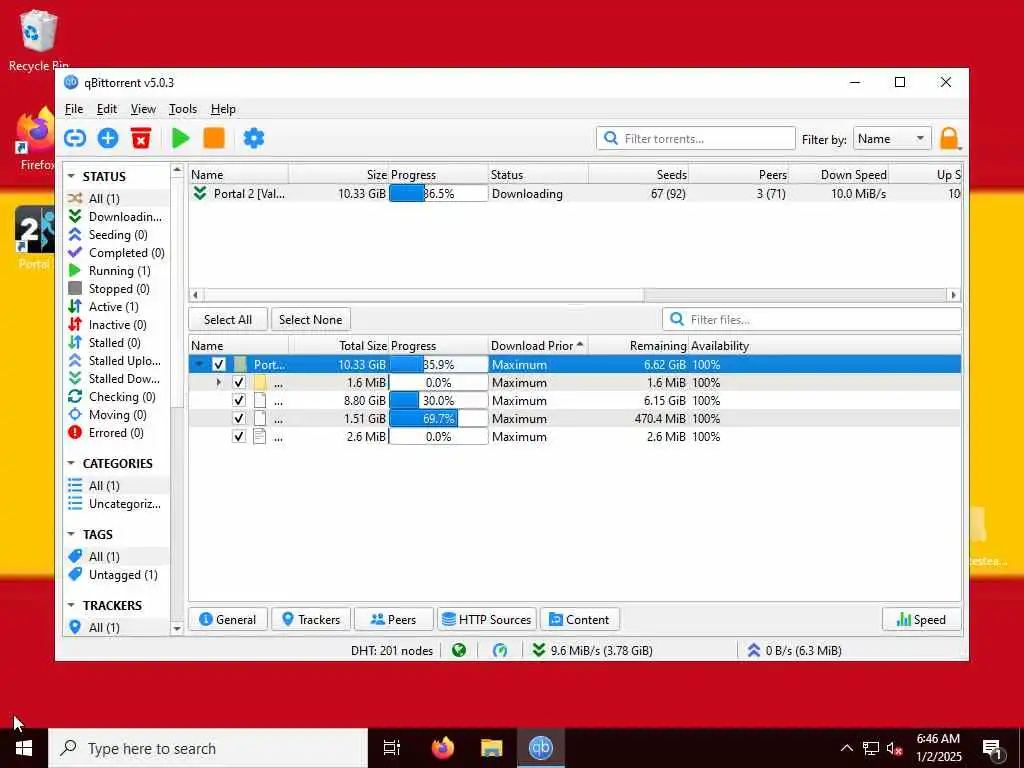Viewport: 1024px width, 768px height.
Task: Add torrent file plus icon
Action: coord(108,138)
